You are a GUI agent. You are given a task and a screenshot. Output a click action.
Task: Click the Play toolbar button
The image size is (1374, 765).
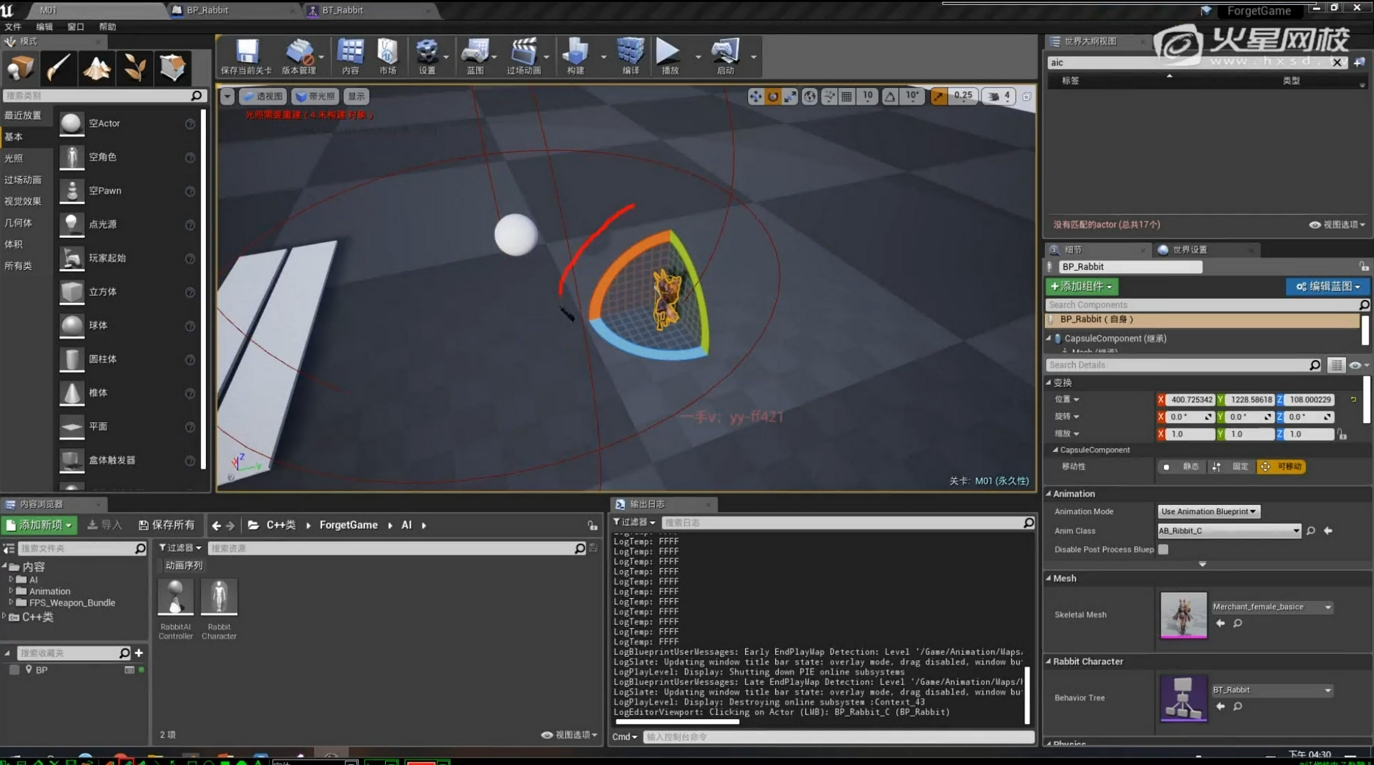coord(669,56)
